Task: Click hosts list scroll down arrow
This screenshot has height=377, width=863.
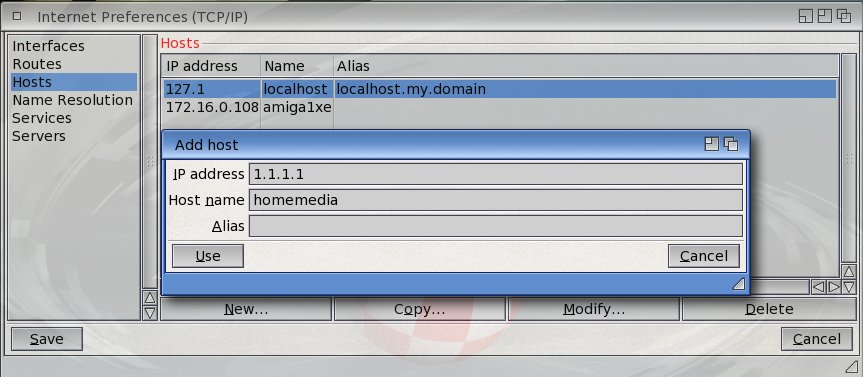Action: click(x=849, y=286)
